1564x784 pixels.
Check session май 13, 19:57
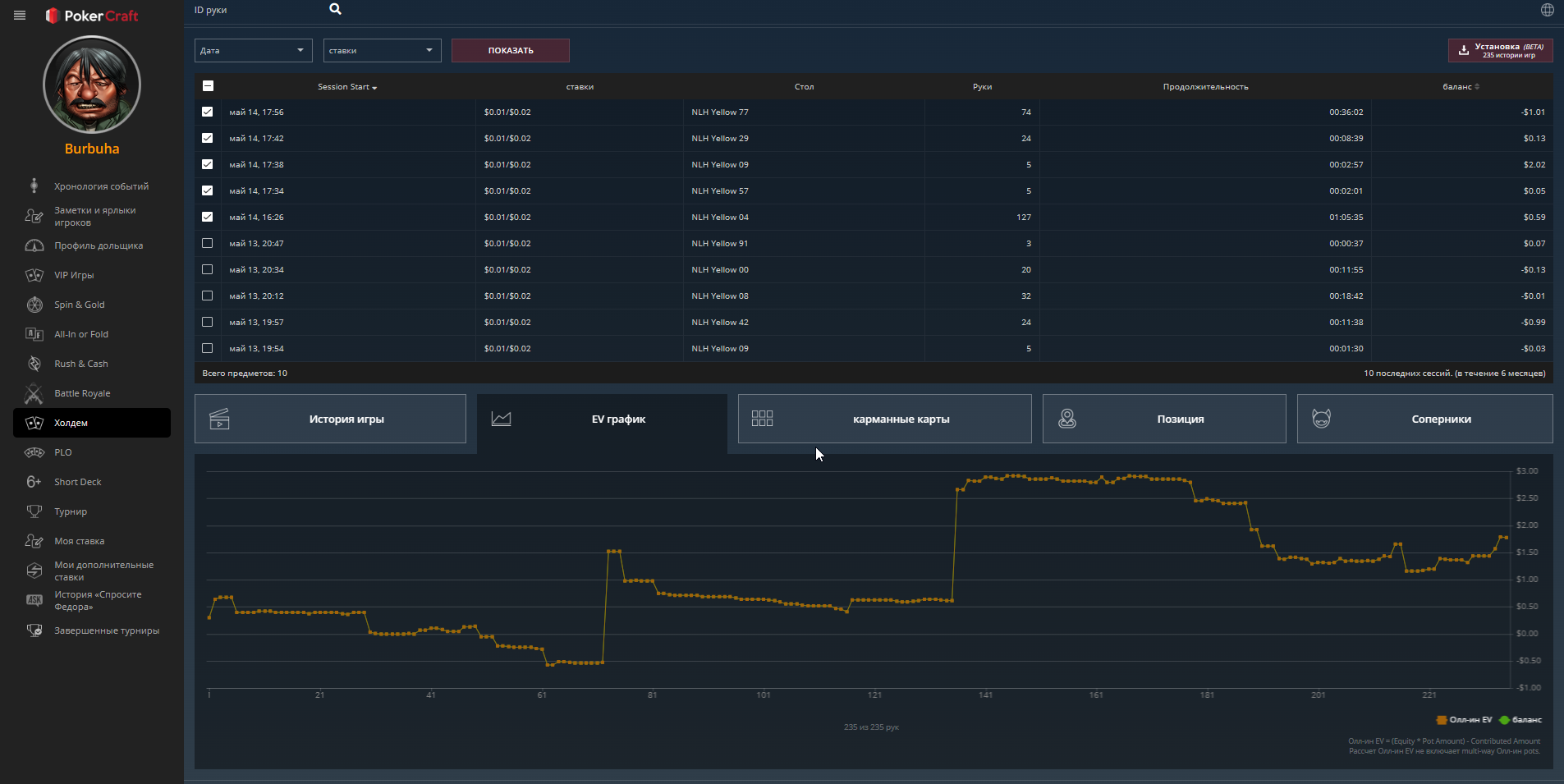pos(207,322)
